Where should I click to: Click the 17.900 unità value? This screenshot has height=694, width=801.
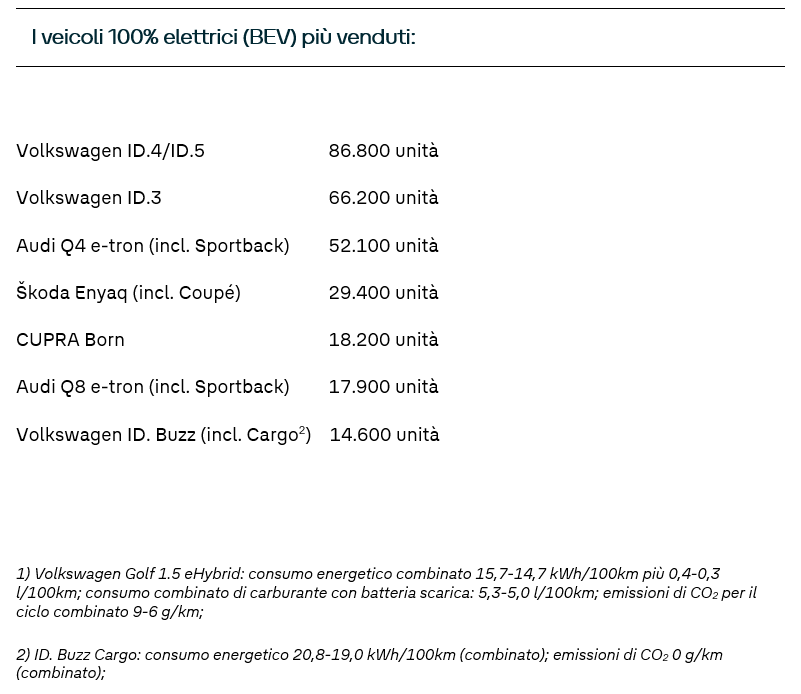tap(383, 387)
